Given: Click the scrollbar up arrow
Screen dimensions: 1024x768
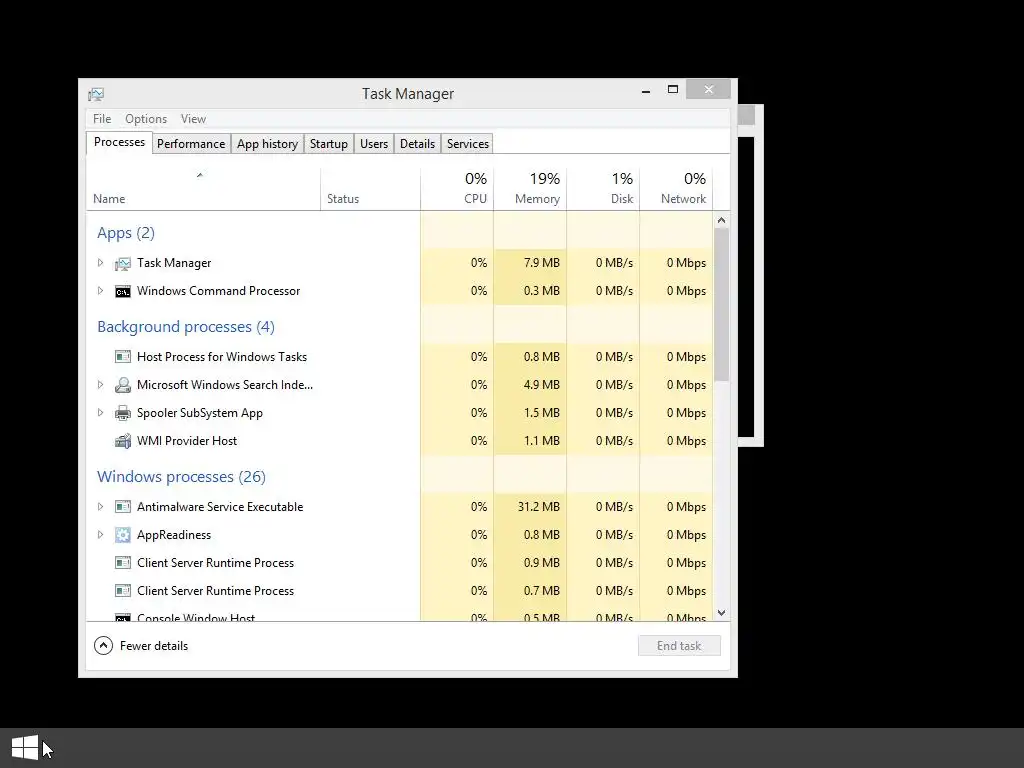Looking at the screenshot, I should 721,220.
